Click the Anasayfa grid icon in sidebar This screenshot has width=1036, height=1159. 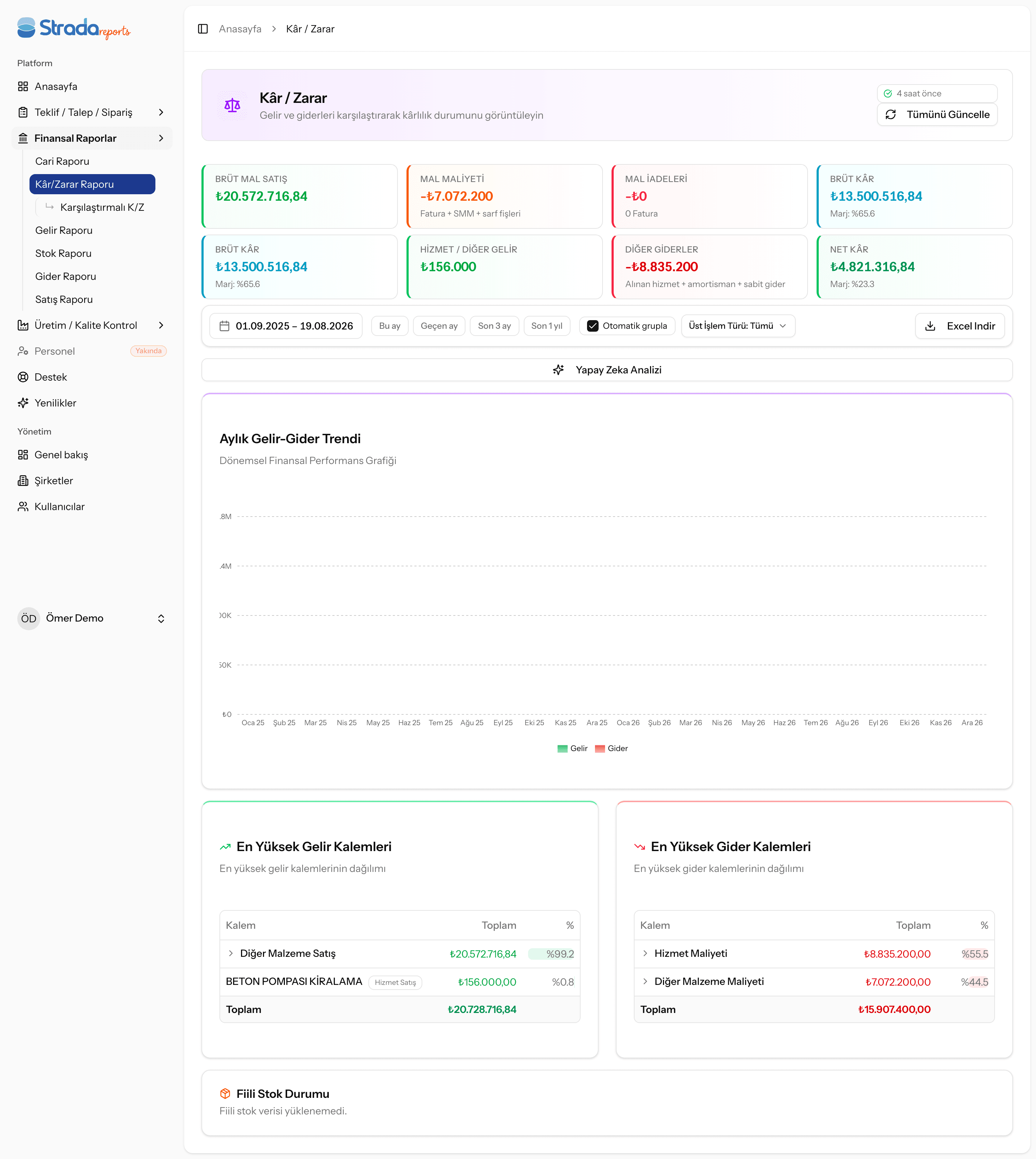[23, 87]
